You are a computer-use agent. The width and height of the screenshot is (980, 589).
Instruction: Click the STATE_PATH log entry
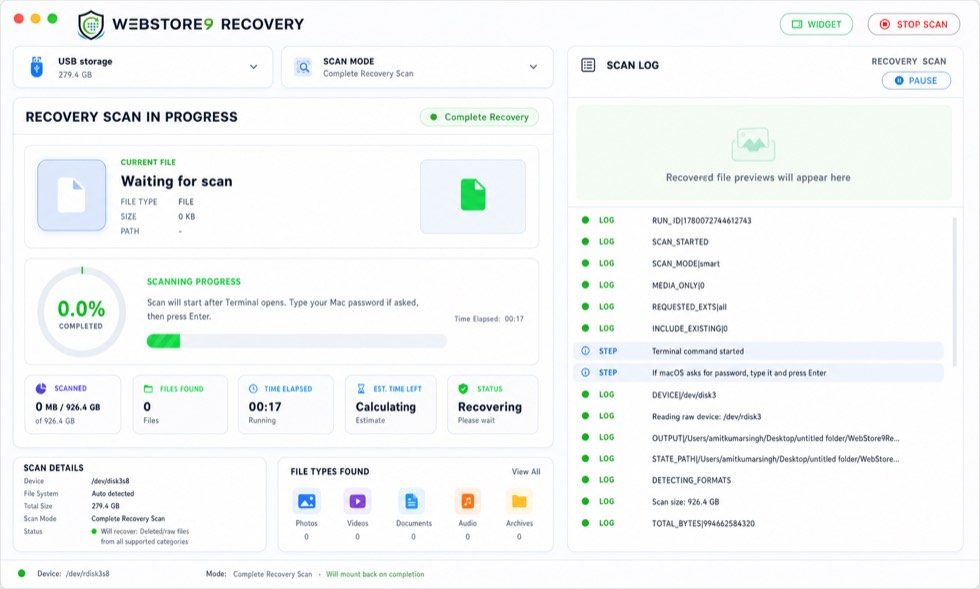(776, 459)
